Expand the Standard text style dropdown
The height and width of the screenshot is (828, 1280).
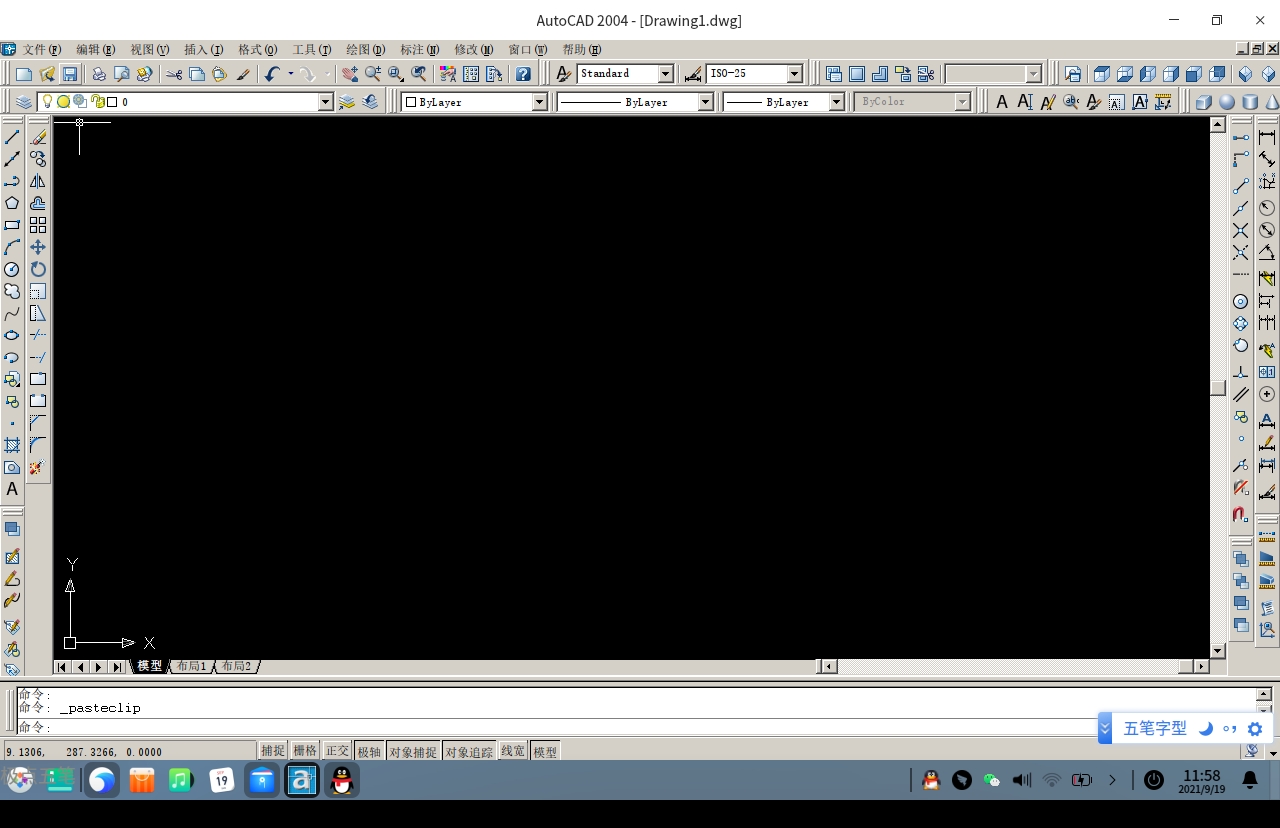666,74
